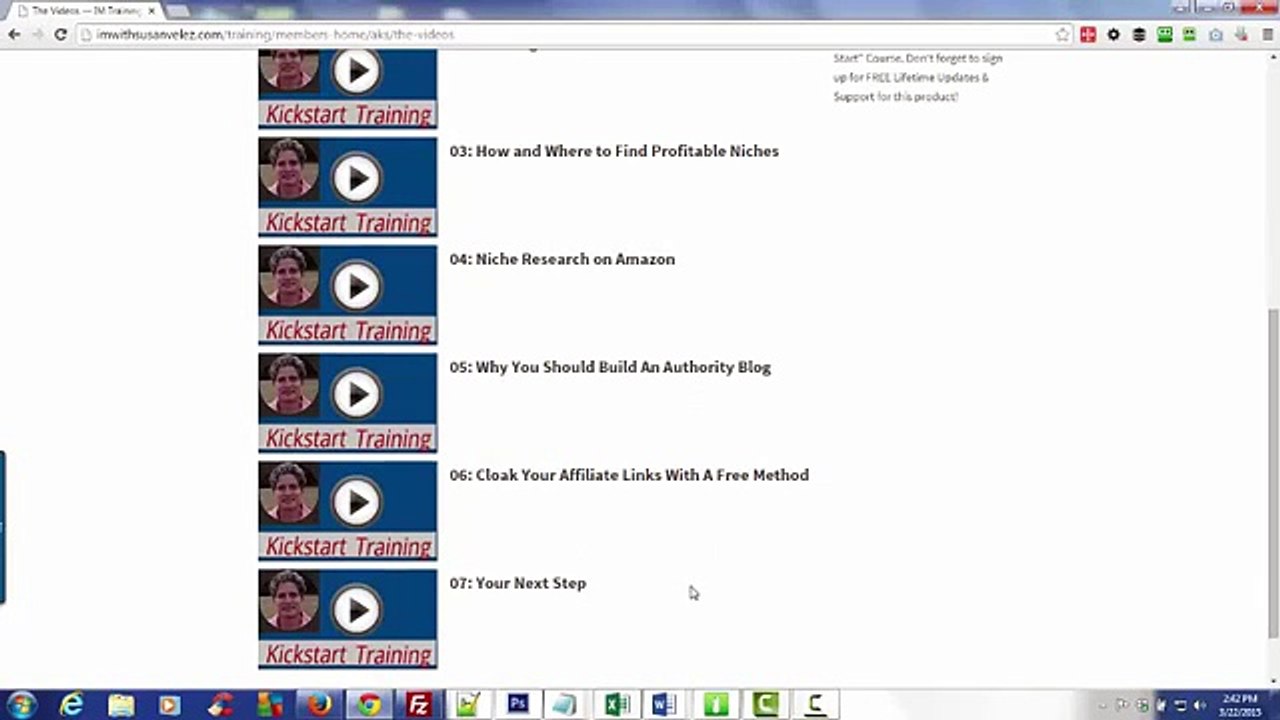The height and width of the screenshot is (720, 1280).
Task: Bookmark page with the star icon
Action: (1062, 34)
